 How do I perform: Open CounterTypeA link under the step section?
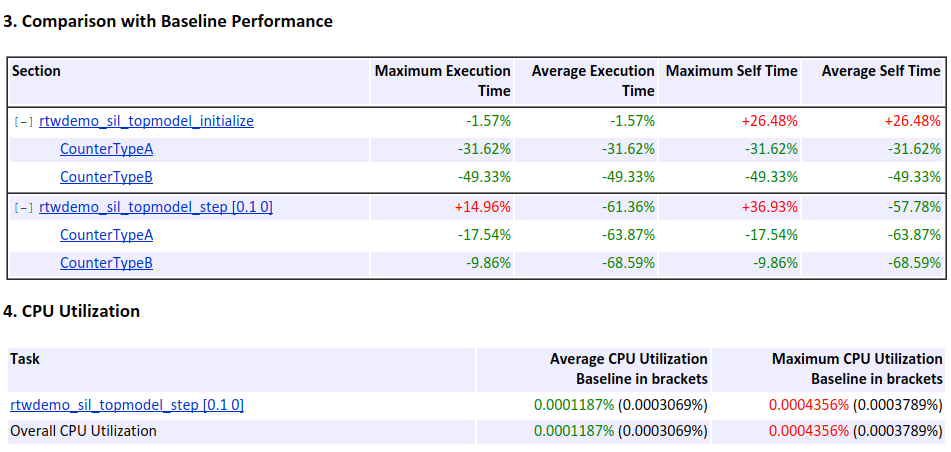click(x=106, y=235)
